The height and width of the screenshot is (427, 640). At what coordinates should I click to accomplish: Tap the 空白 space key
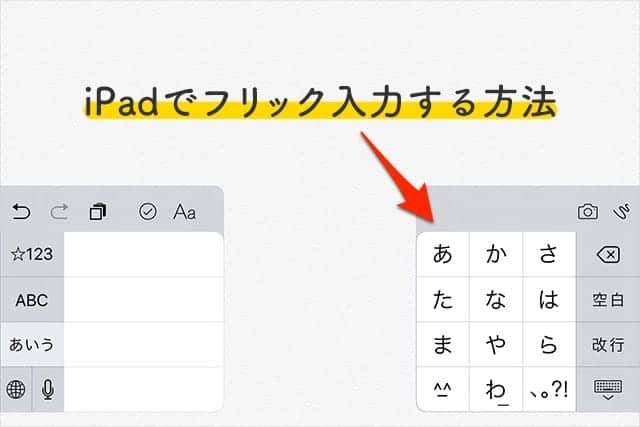[608, 300]
